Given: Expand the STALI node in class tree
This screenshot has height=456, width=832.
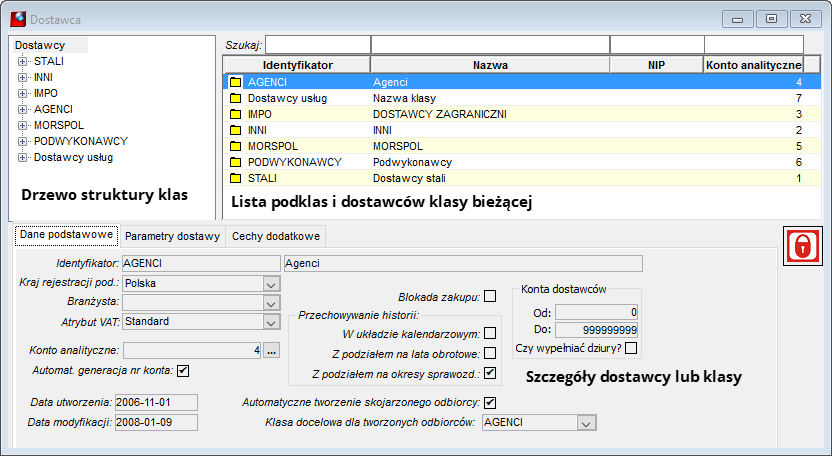Looking at the screenshot, I should pyautogui.click(x=22, y=62).
